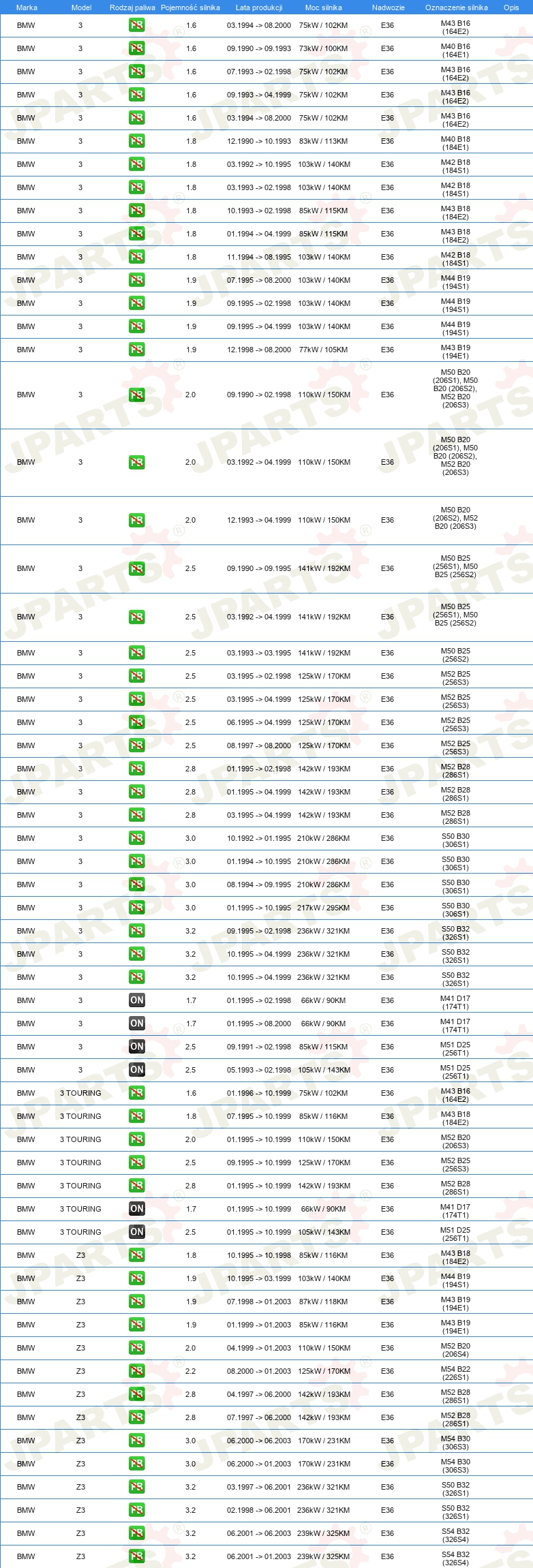Viewport: 533px width, 1568px height.
Task: Click the Pojemność silnika column header
Action: click(190, 7)
